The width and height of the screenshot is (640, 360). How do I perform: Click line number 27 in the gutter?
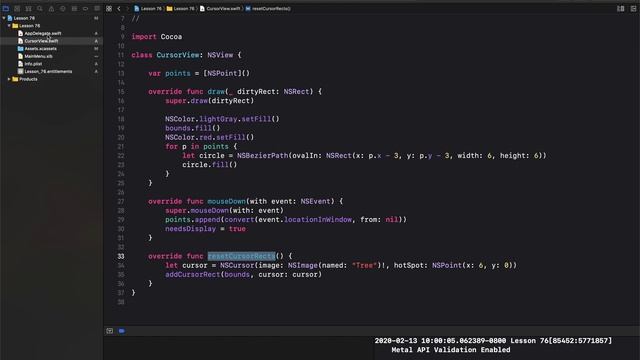121,201
